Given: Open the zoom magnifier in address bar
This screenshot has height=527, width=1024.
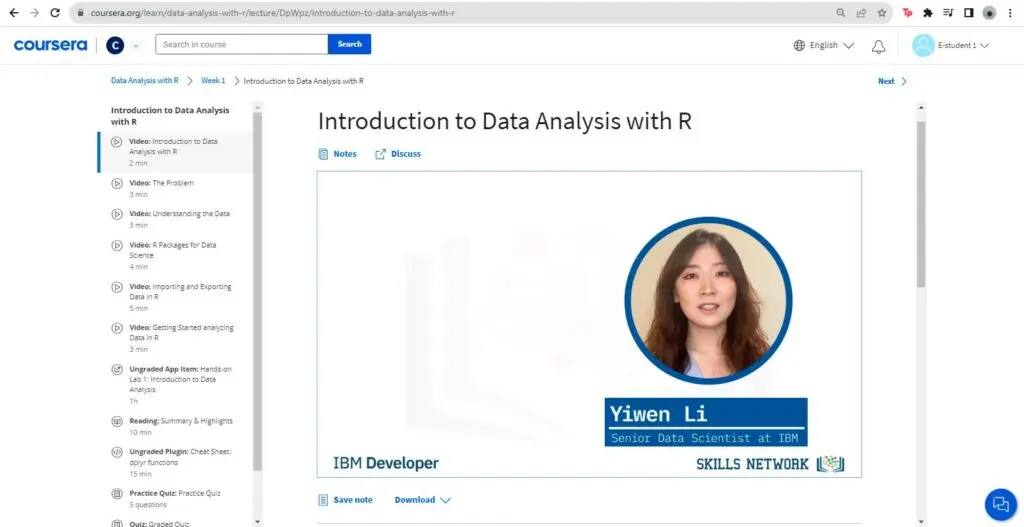Looking at the screenshot, I should pos(841,12).
